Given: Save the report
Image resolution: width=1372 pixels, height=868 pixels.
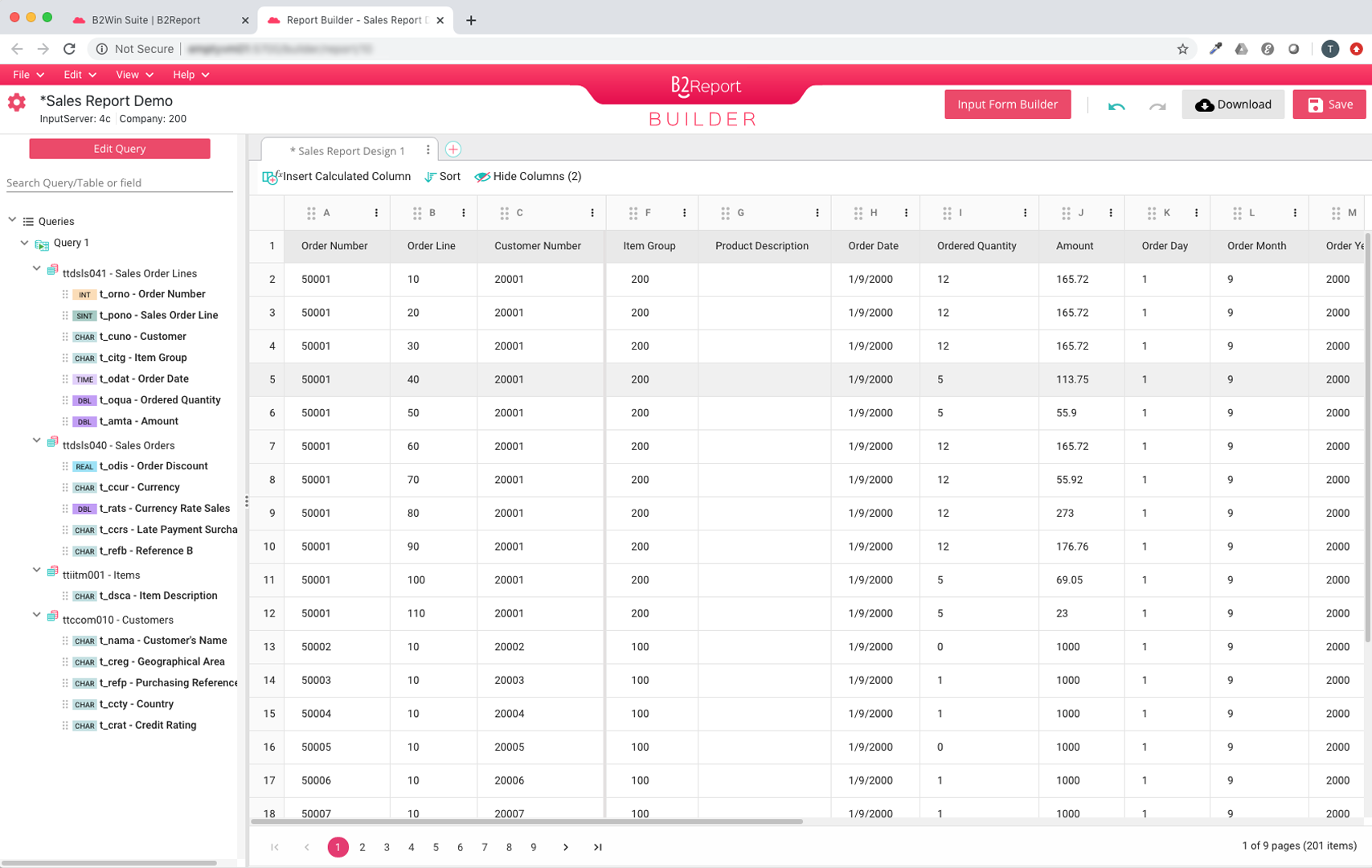Looking at the screenshot, I should pyautogui.click(x=1329, y=104).
